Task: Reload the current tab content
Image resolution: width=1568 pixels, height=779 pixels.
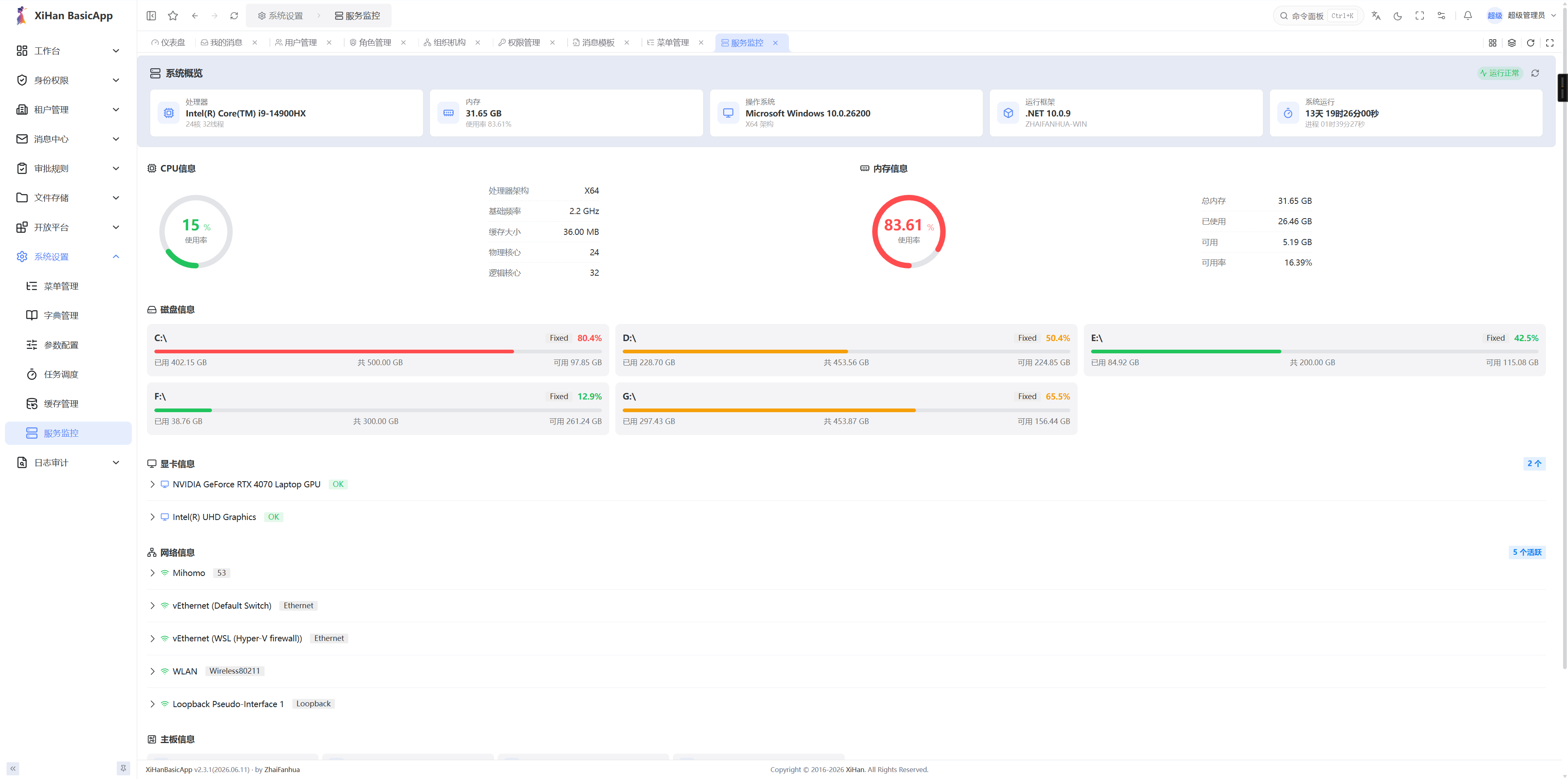Action: 1530,42
